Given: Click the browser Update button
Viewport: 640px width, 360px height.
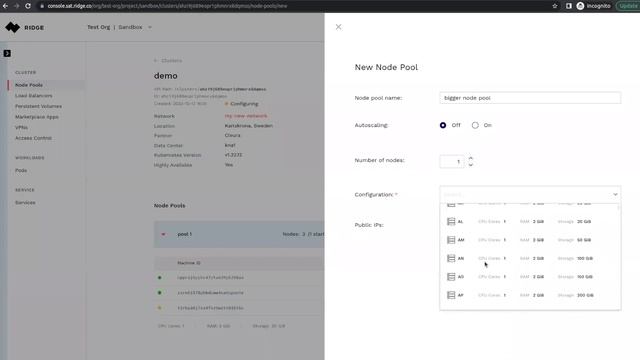Looking at the screenshot, I should tap(628, 6).
